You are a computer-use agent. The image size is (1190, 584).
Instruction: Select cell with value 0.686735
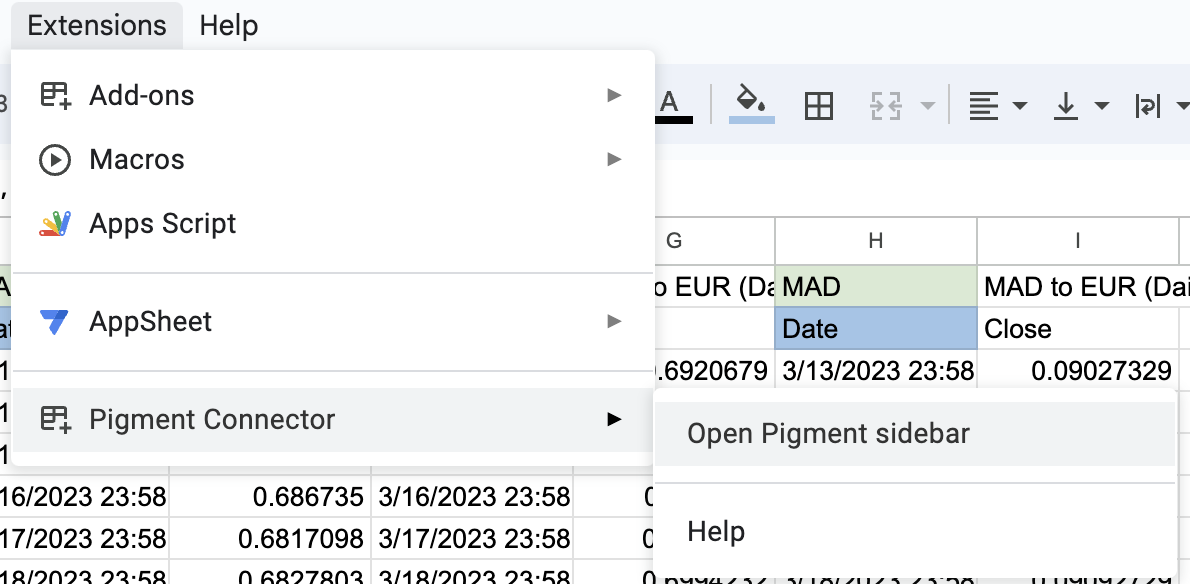[269, 497]
